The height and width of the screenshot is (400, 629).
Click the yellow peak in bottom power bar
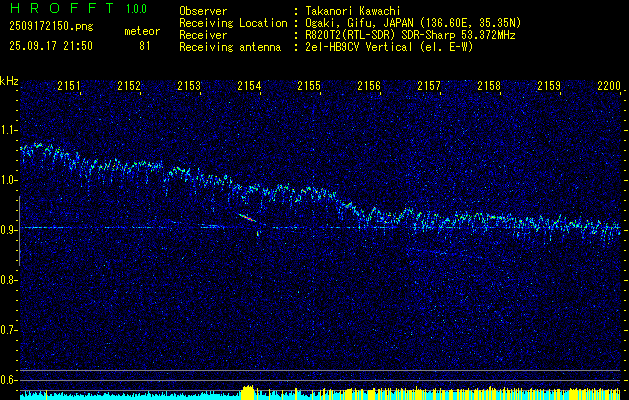(x=247, y=390)
